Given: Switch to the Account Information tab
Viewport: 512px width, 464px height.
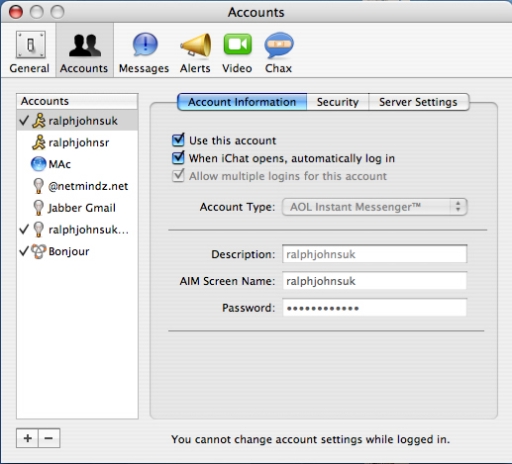Looking at the screenshot, I should click(x=242, y=102).
